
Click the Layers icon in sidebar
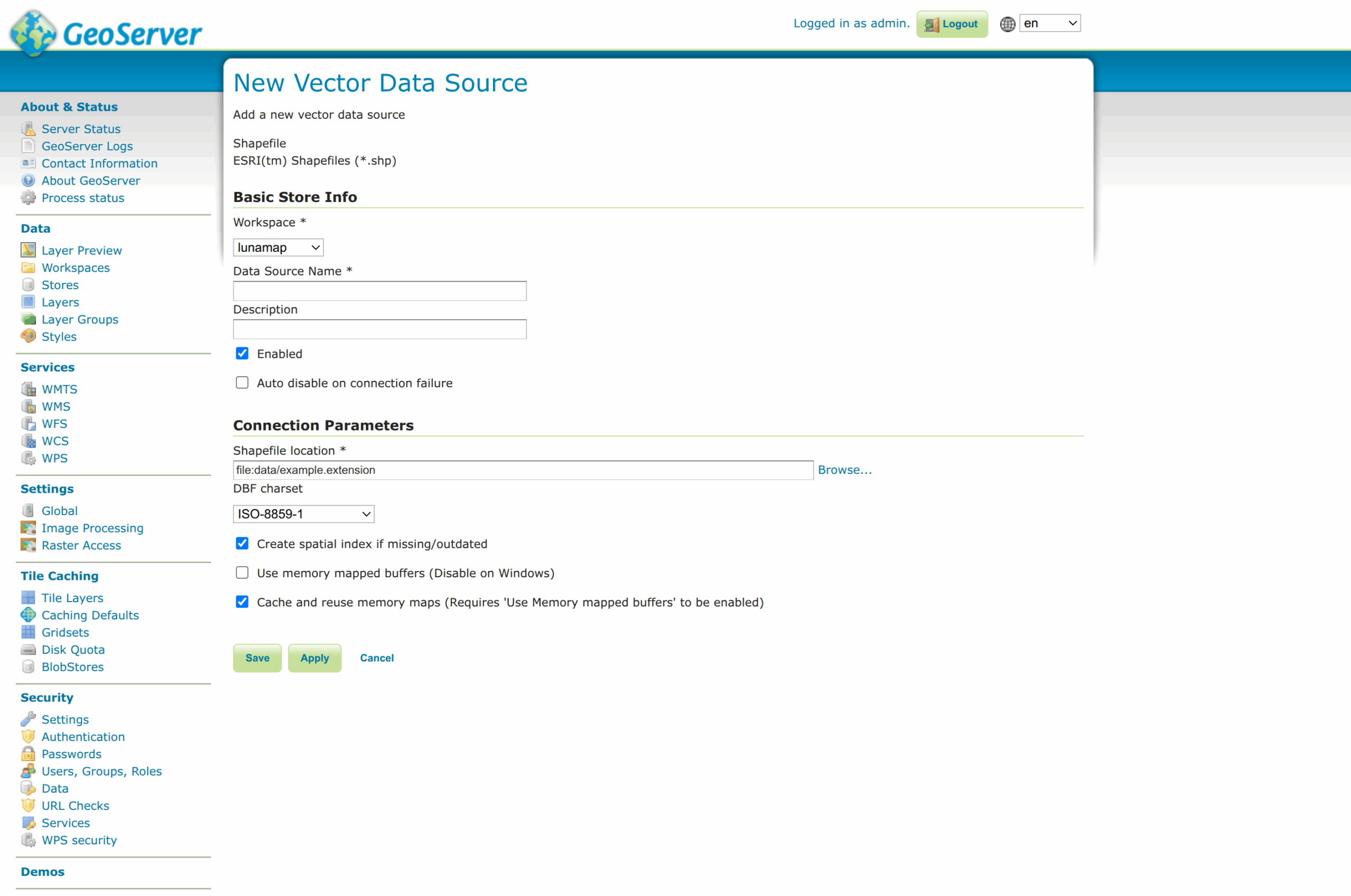28,302
